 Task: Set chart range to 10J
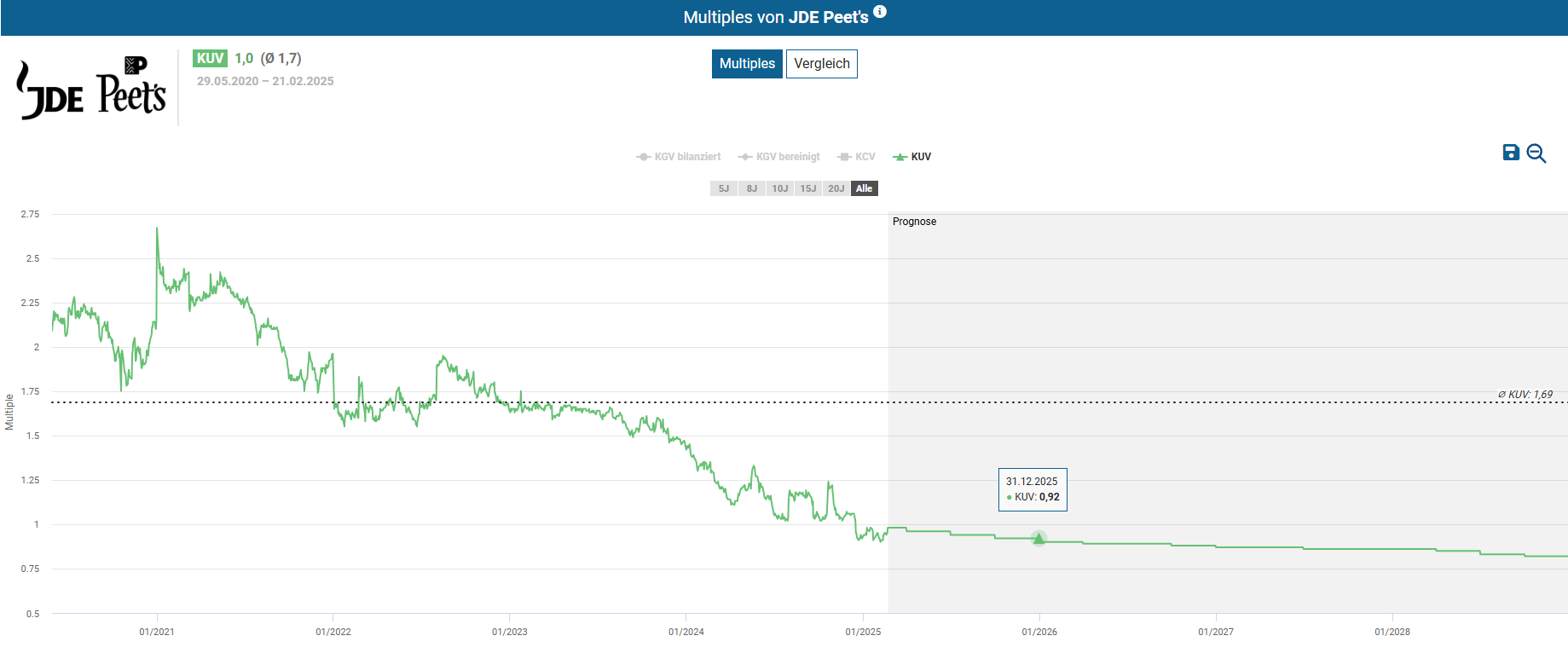779,188
